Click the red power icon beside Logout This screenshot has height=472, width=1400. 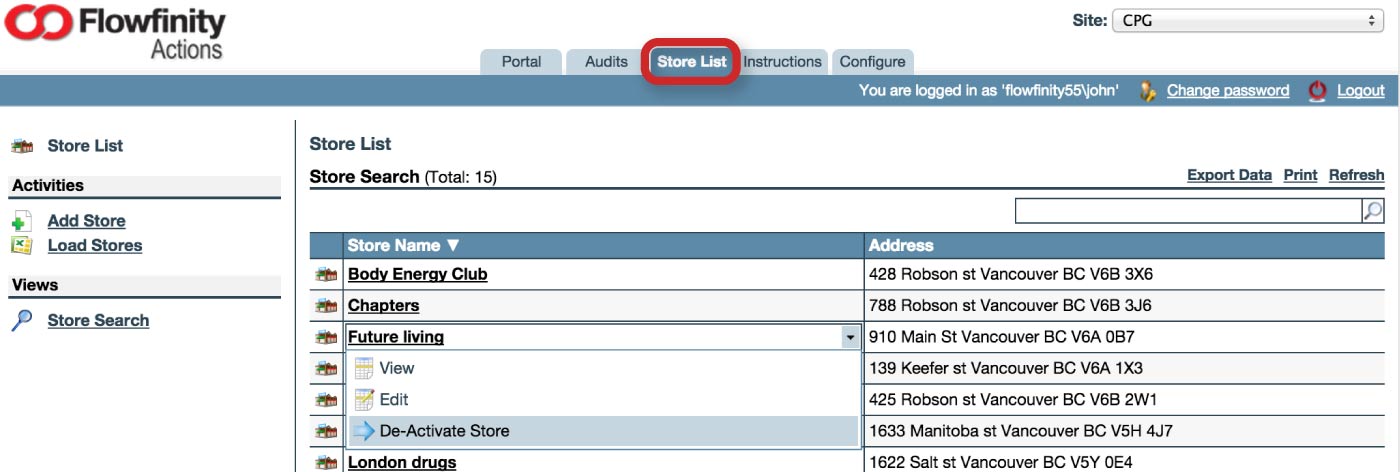click(1318, 91)
